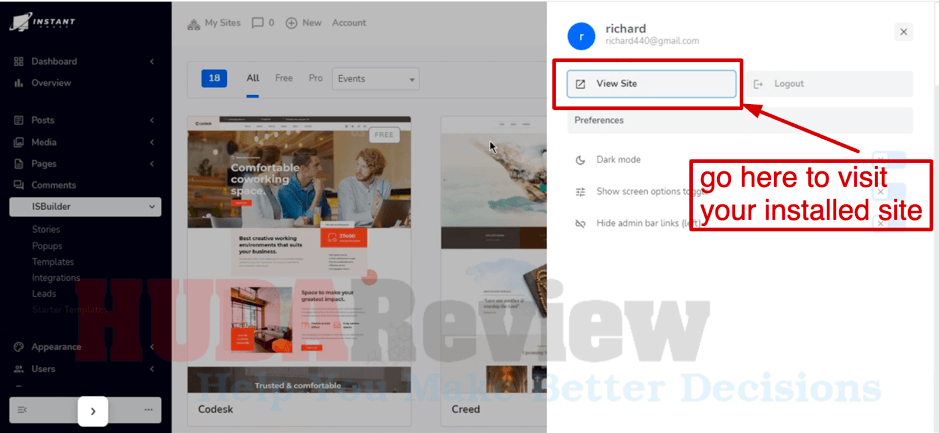Expand the Pages menu chevron
Viewport: 939px width, 433px height.
152,163
